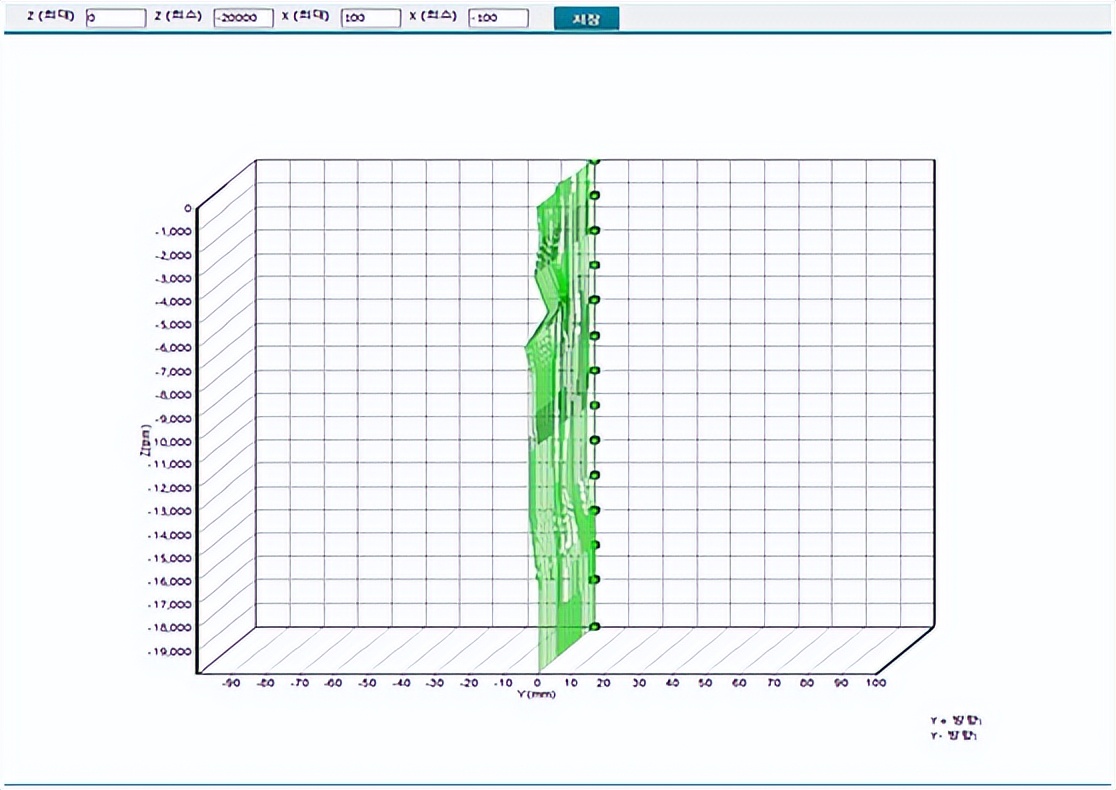The width and height of the screenshot is (1116, 790).
Task: Click the -10,000 tick label on Z axis
Action: (171, 441)
